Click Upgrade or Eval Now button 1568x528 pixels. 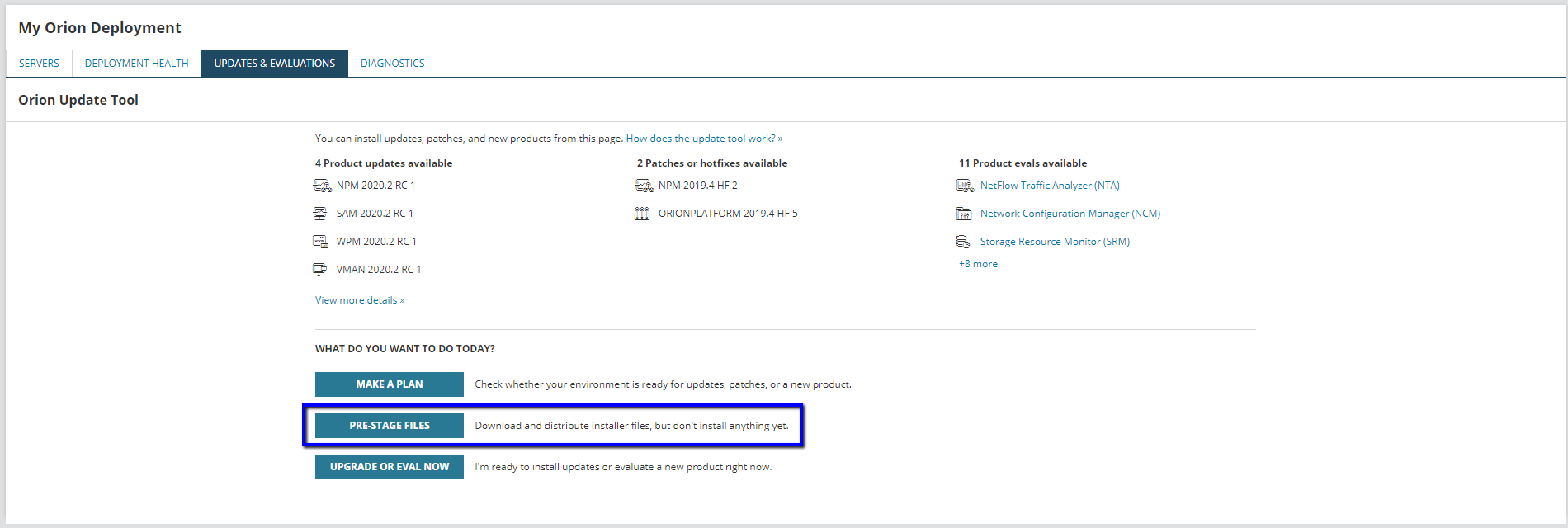(x=390, y=467)
